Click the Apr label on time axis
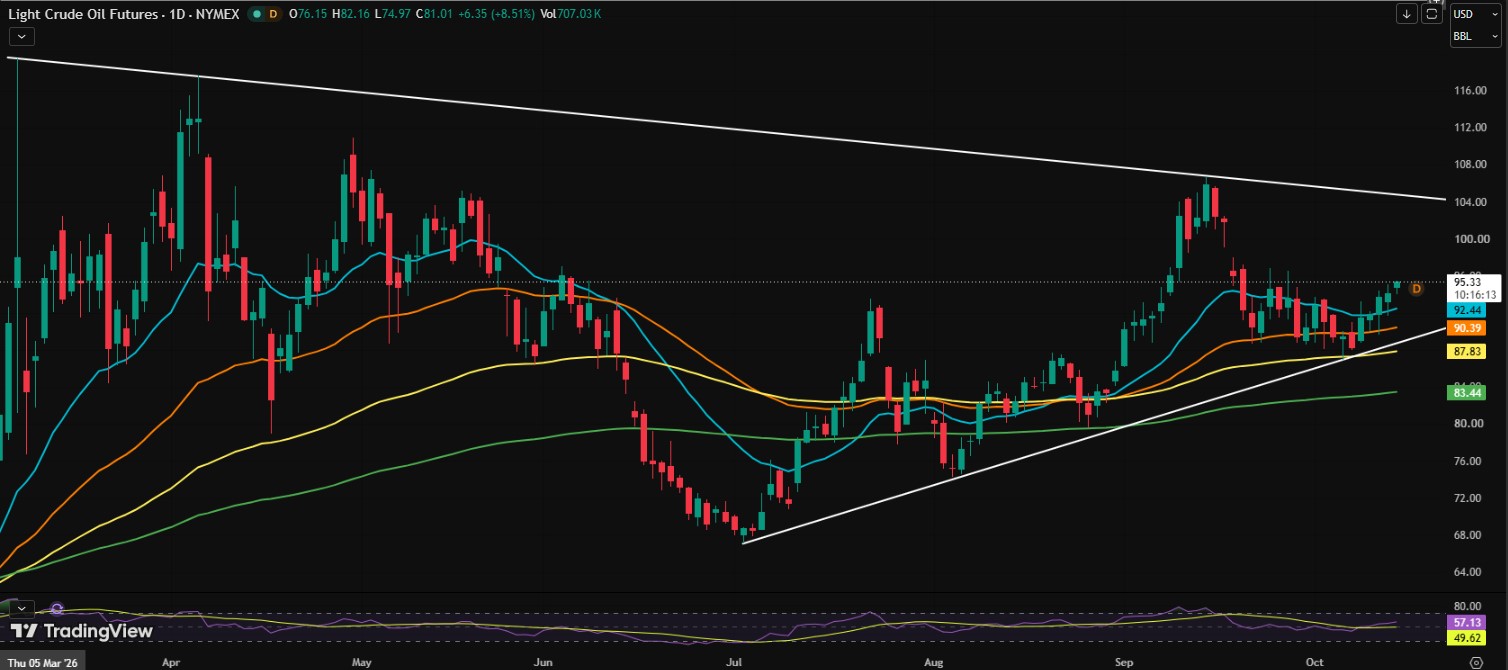Viewport: 1508px width, 670px height. pos(170,661)
